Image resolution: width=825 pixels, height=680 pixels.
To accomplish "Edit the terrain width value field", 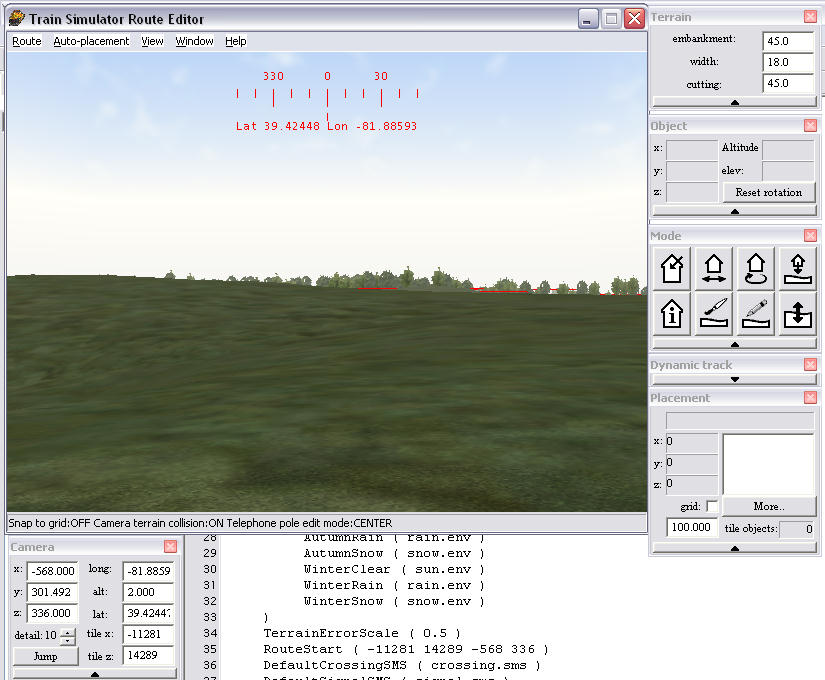I will click(x=788, y=62).
